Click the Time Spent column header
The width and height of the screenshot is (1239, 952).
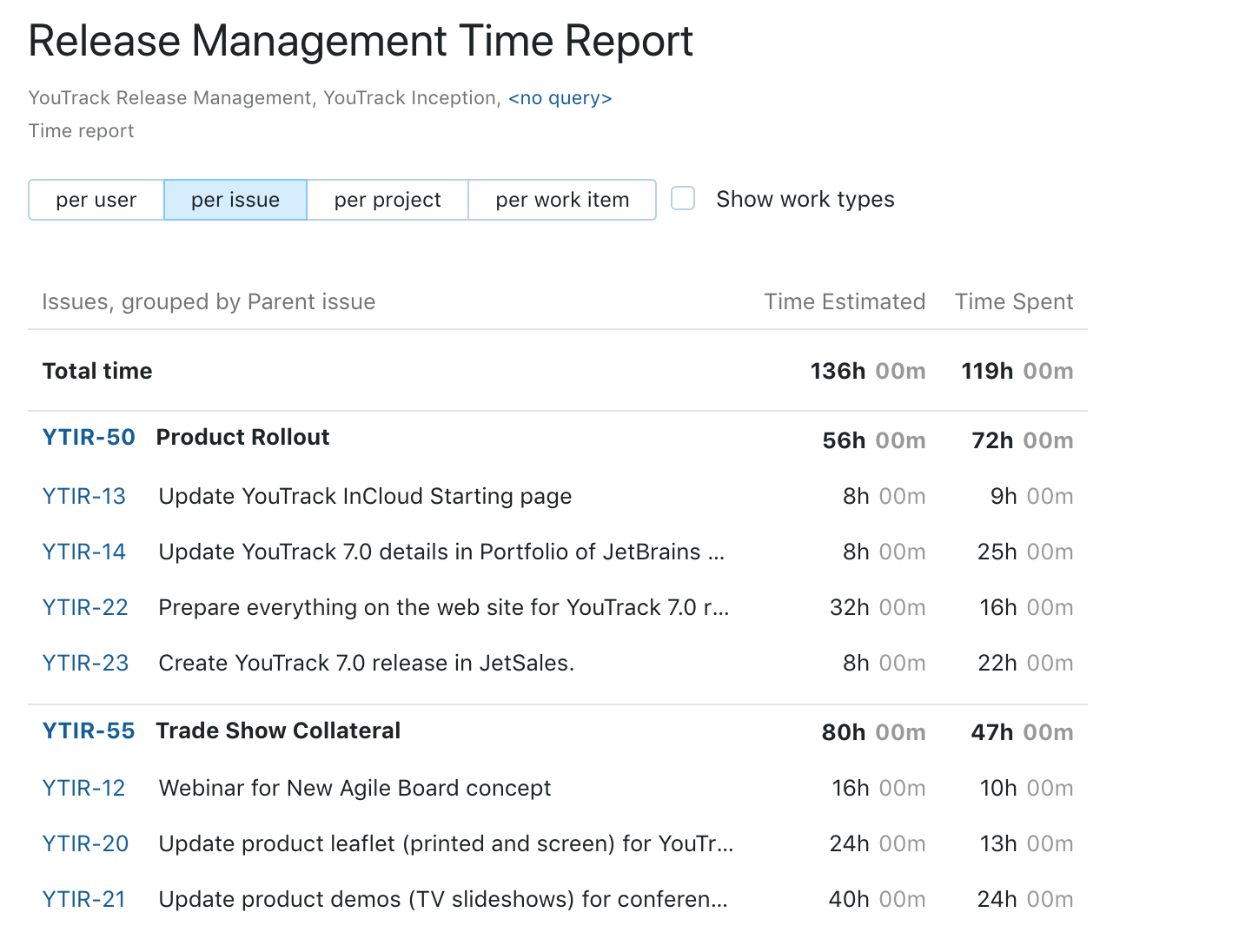pyautogui.click(x=1014, y=301)
